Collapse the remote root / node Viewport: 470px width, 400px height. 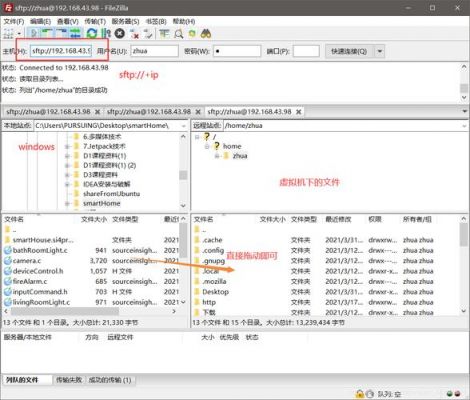[197, 137]
